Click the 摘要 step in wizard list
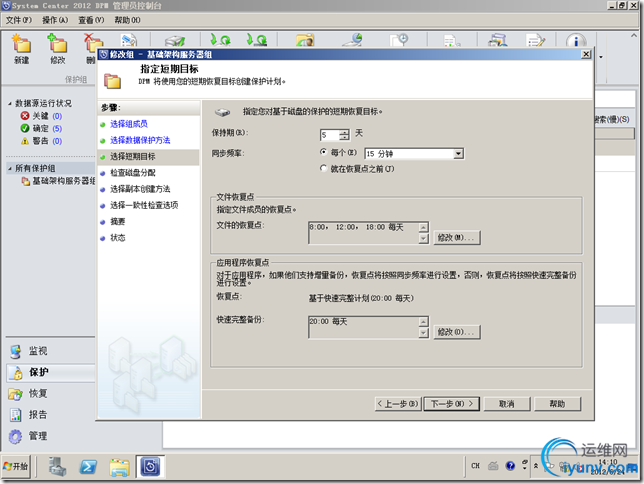 click(117, 221)
